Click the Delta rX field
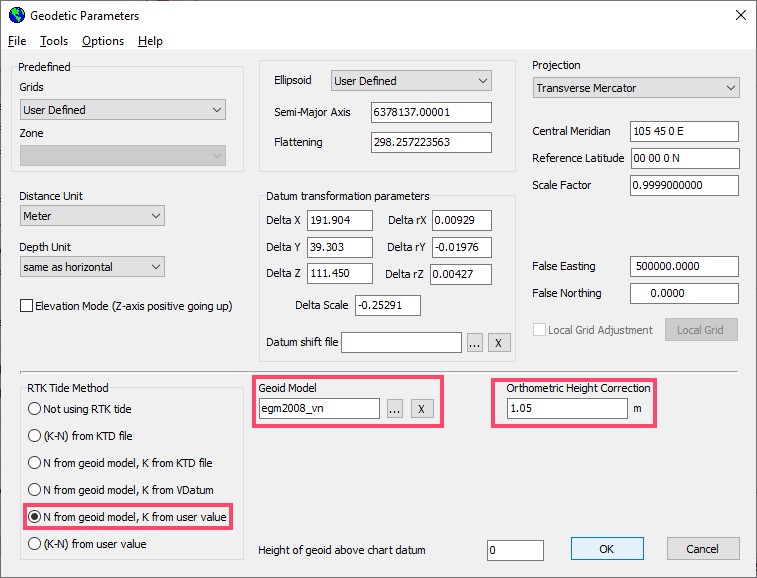Viewport: 757px width, 578px height. [462, 220]
